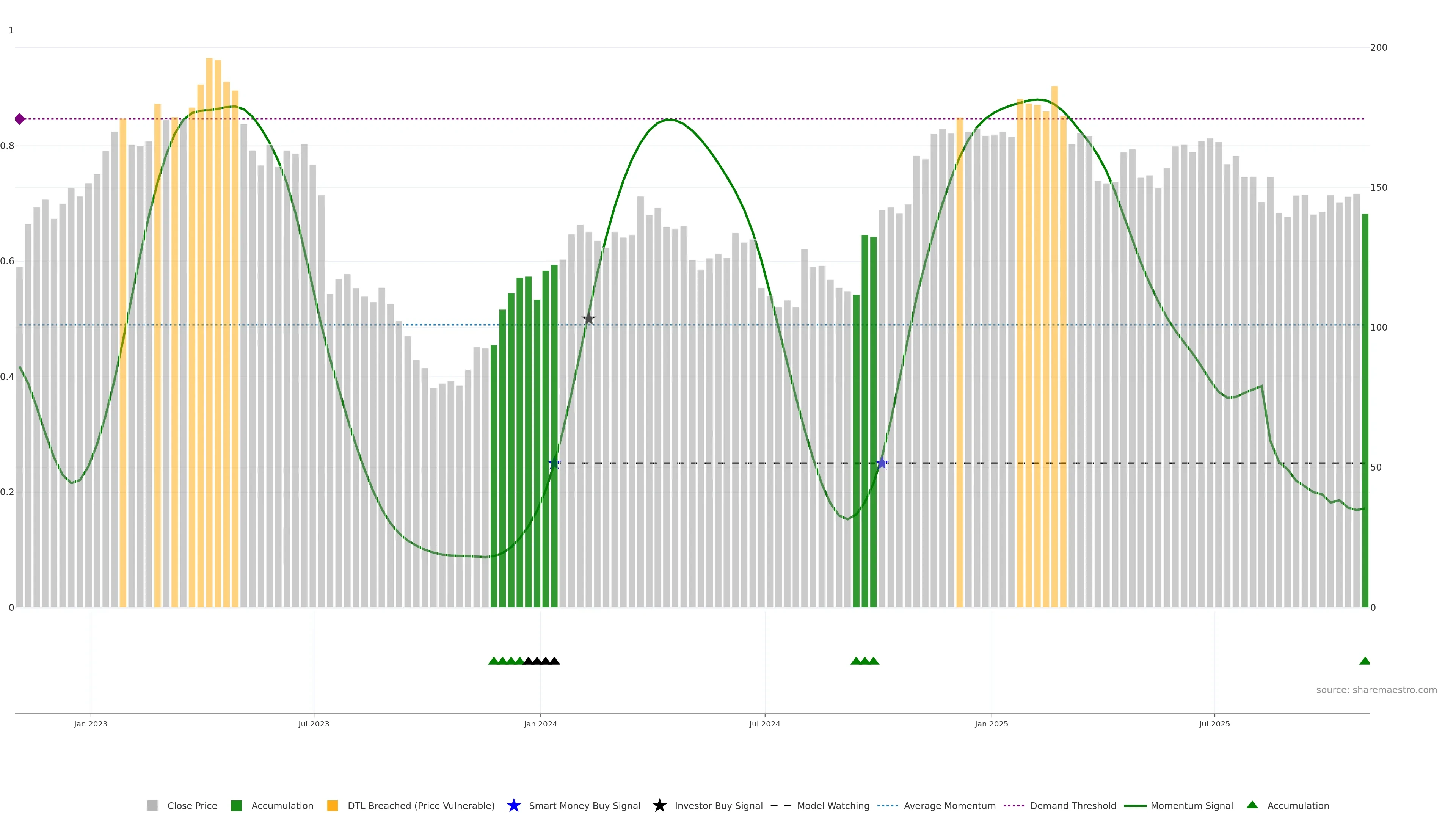Image resolution: width=1456 pixels, height=819 pixels.
Task: Click the Jan 2025 axis label
Action: click(991, 723)
